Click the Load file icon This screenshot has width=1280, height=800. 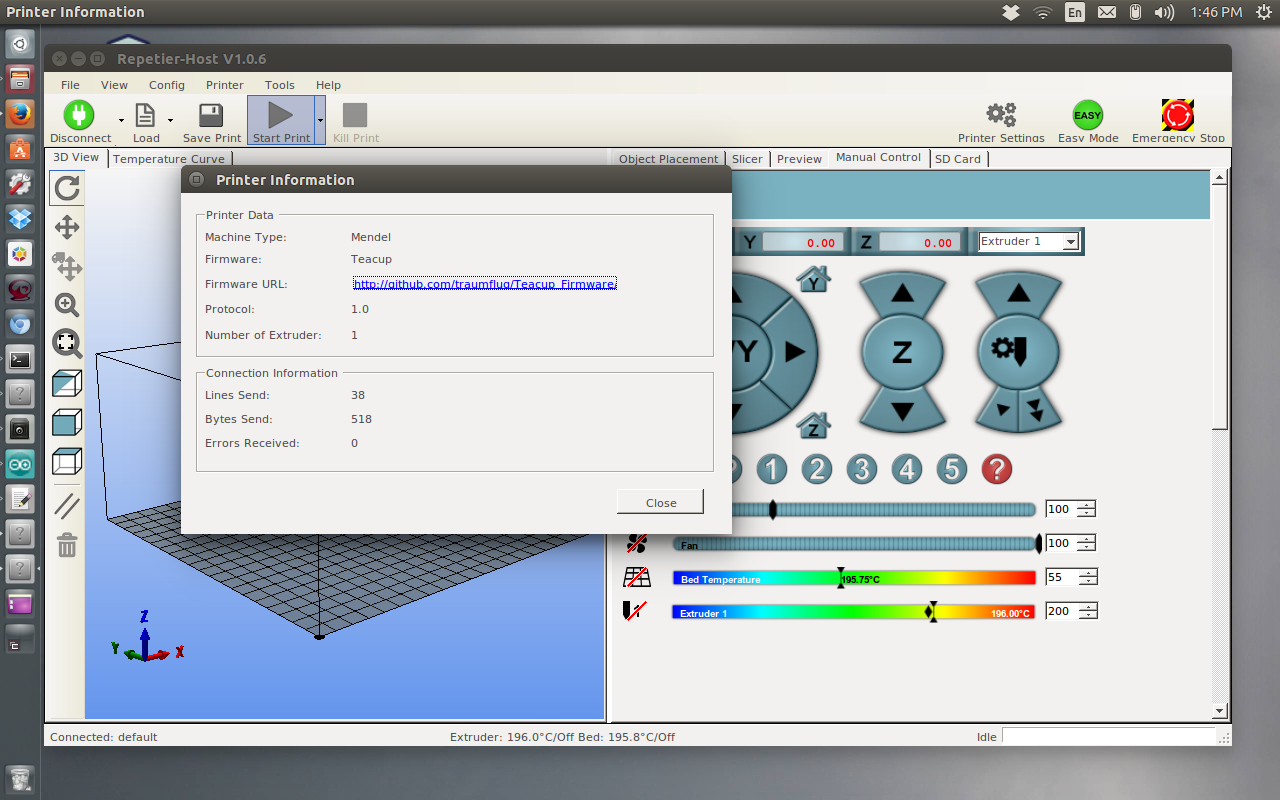click(x=145, y=115)
